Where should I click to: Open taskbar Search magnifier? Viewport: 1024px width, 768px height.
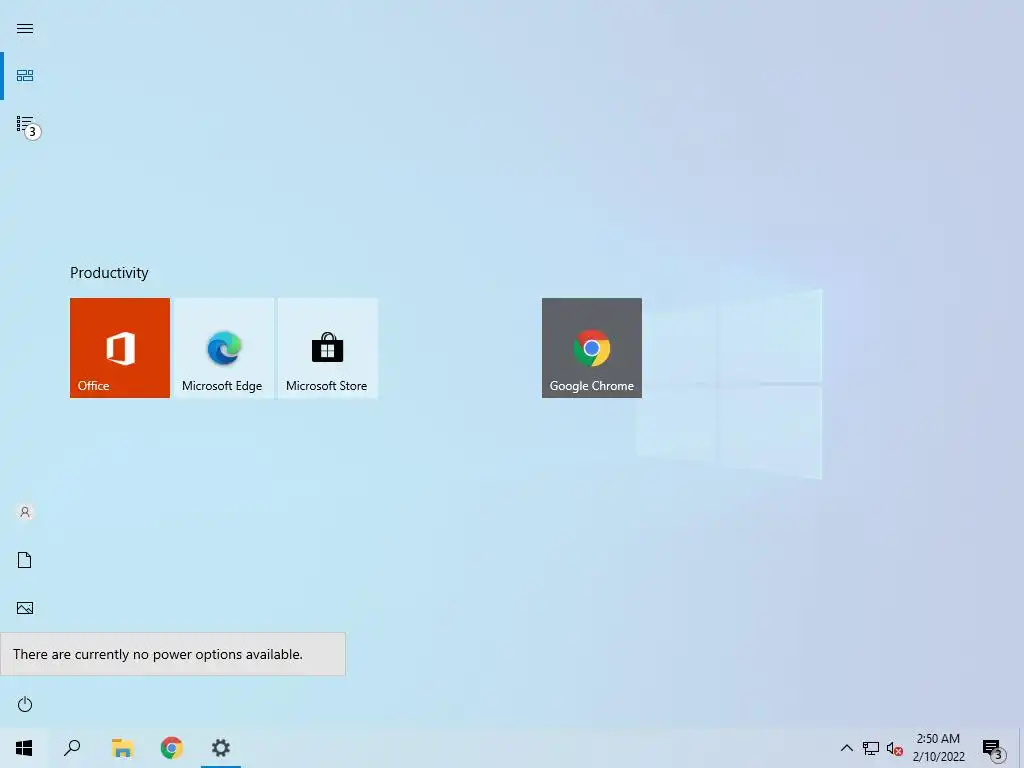72,748
